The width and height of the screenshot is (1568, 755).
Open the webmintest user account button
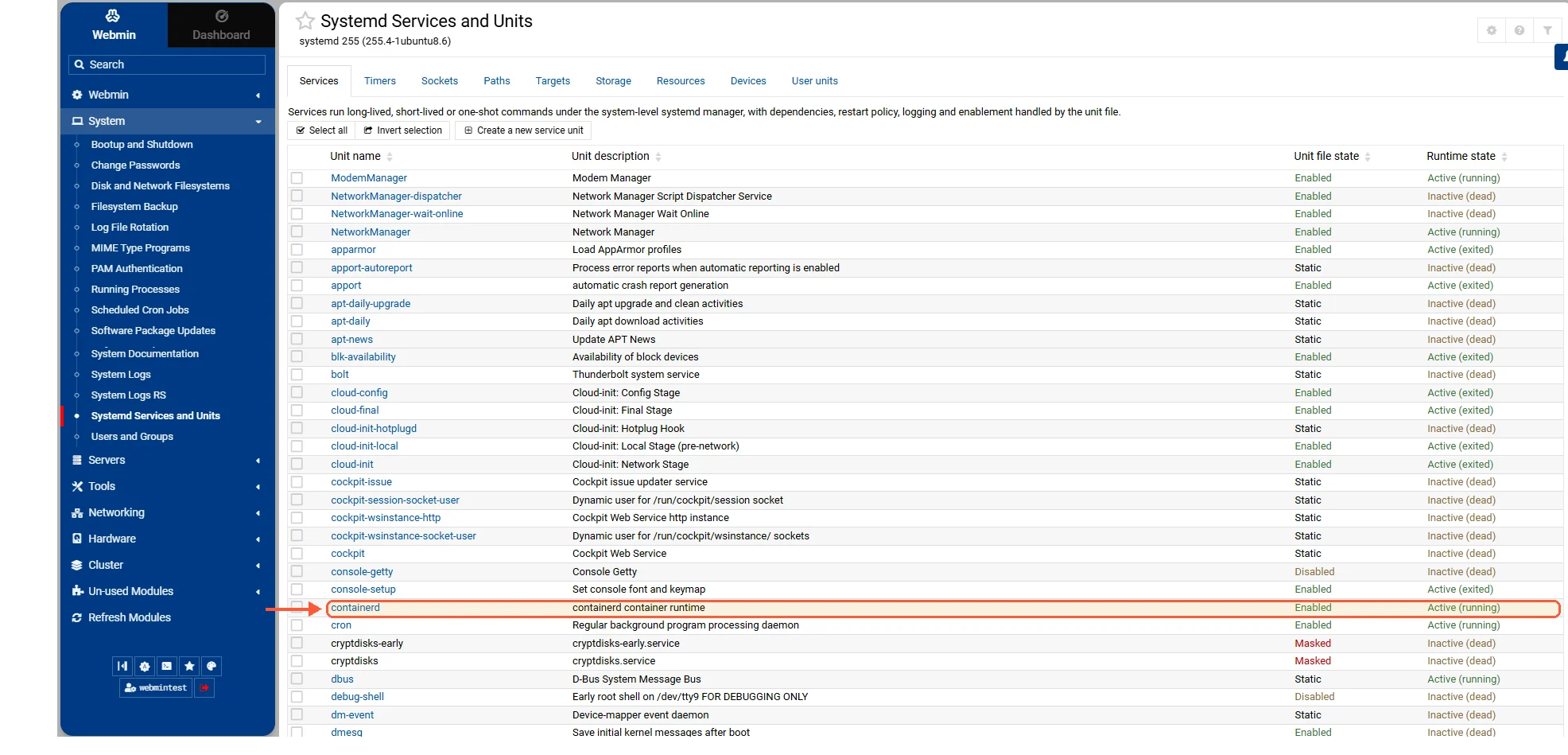[x=156, y=687]
